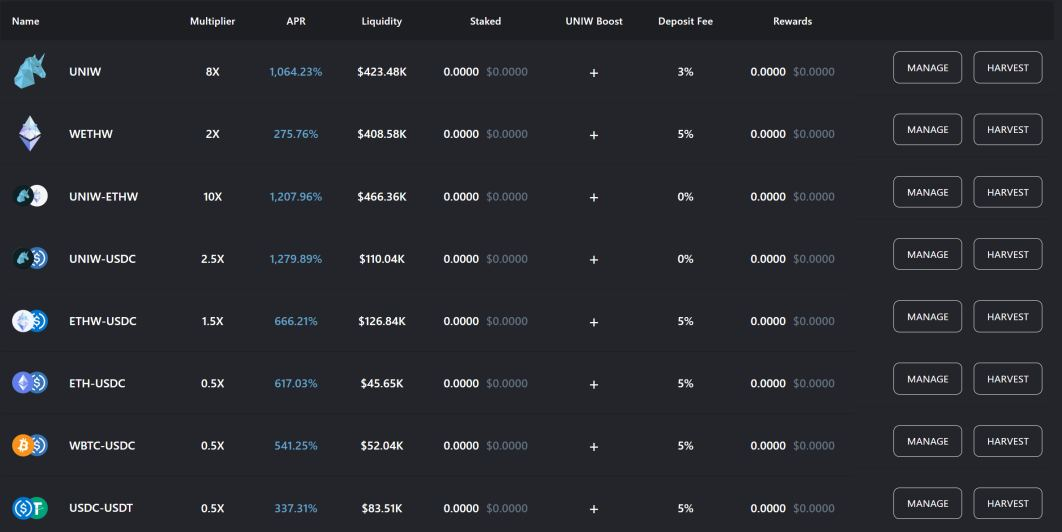Click the 666.21% APR value

296,321
